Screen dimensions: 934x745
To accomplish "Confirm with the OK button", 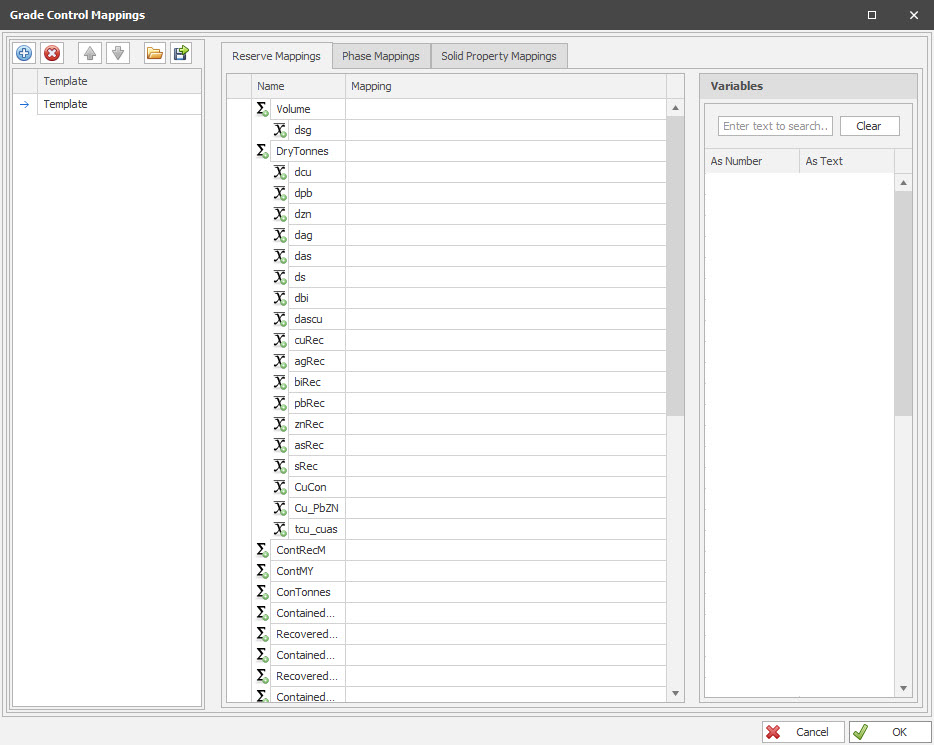I will click(x=889, y=732).
